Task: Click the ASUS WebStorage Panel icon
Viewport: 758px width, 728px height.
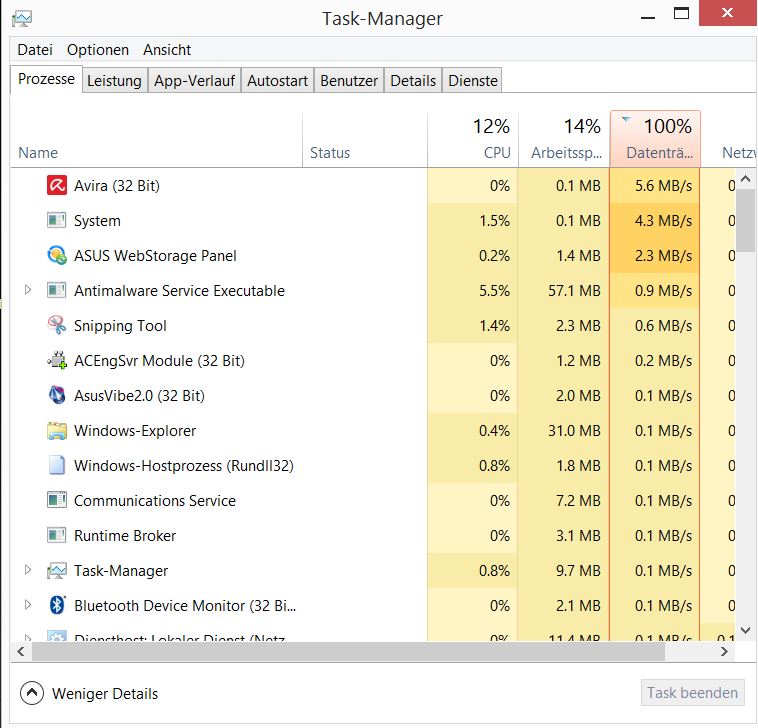Action: pyautogui.click(x=57, y=255)
